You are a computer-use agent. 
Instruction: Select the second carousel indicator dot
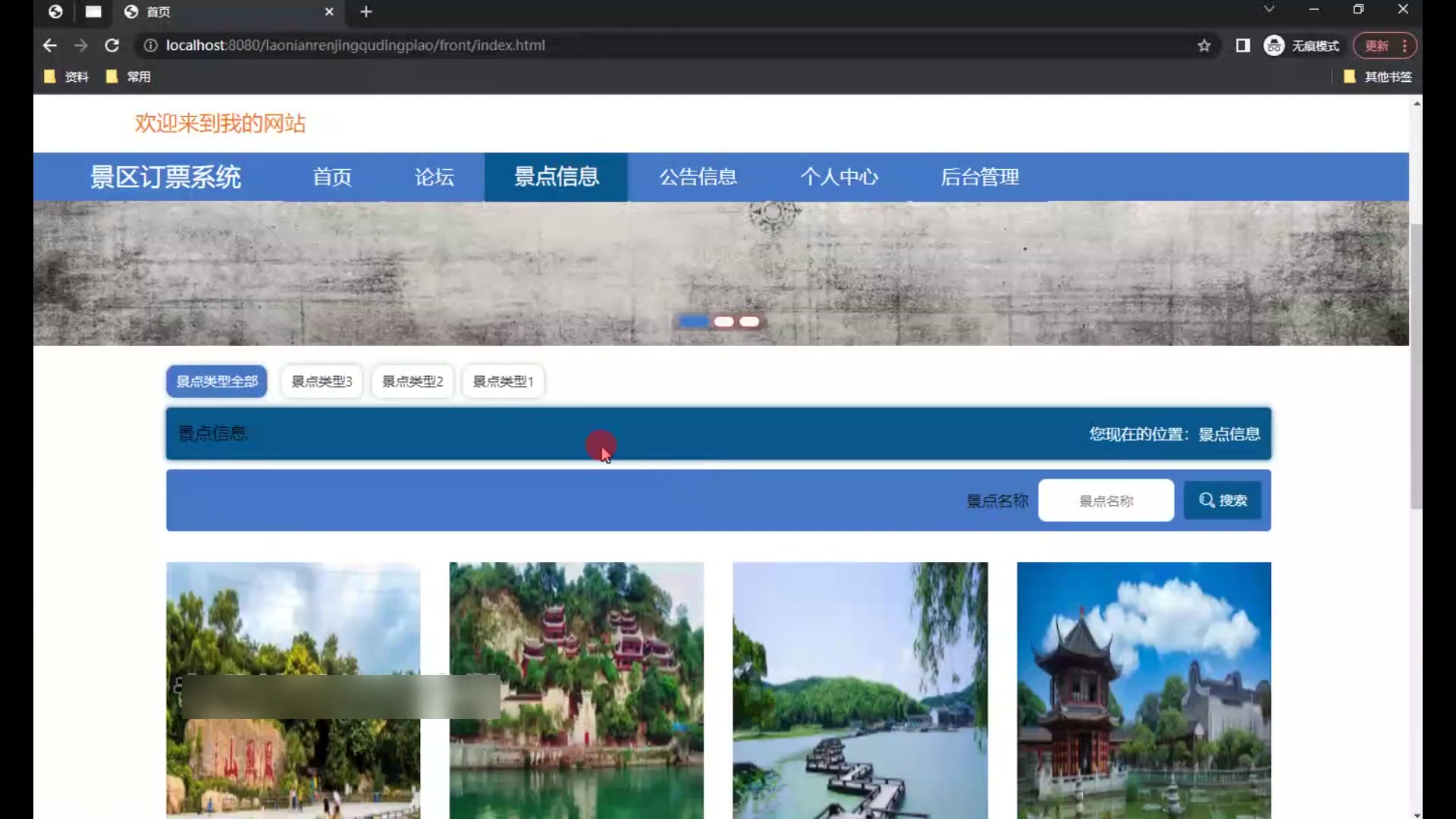tap(723, 322)
